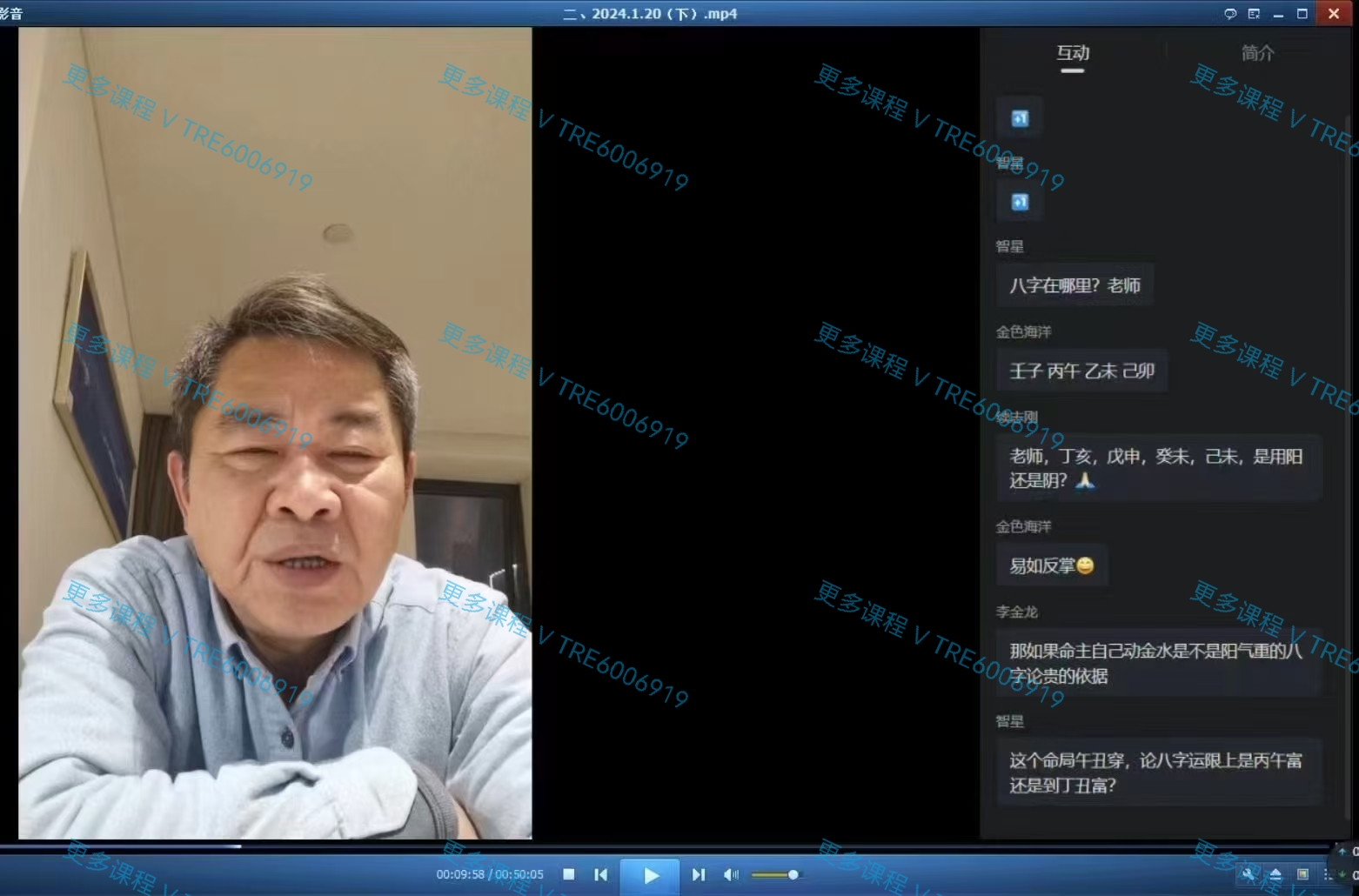The image size is (1359, 896).
Task: Click 金色海洋 above 壬子 丙午 message
Action: click(x=1023, y=331)
